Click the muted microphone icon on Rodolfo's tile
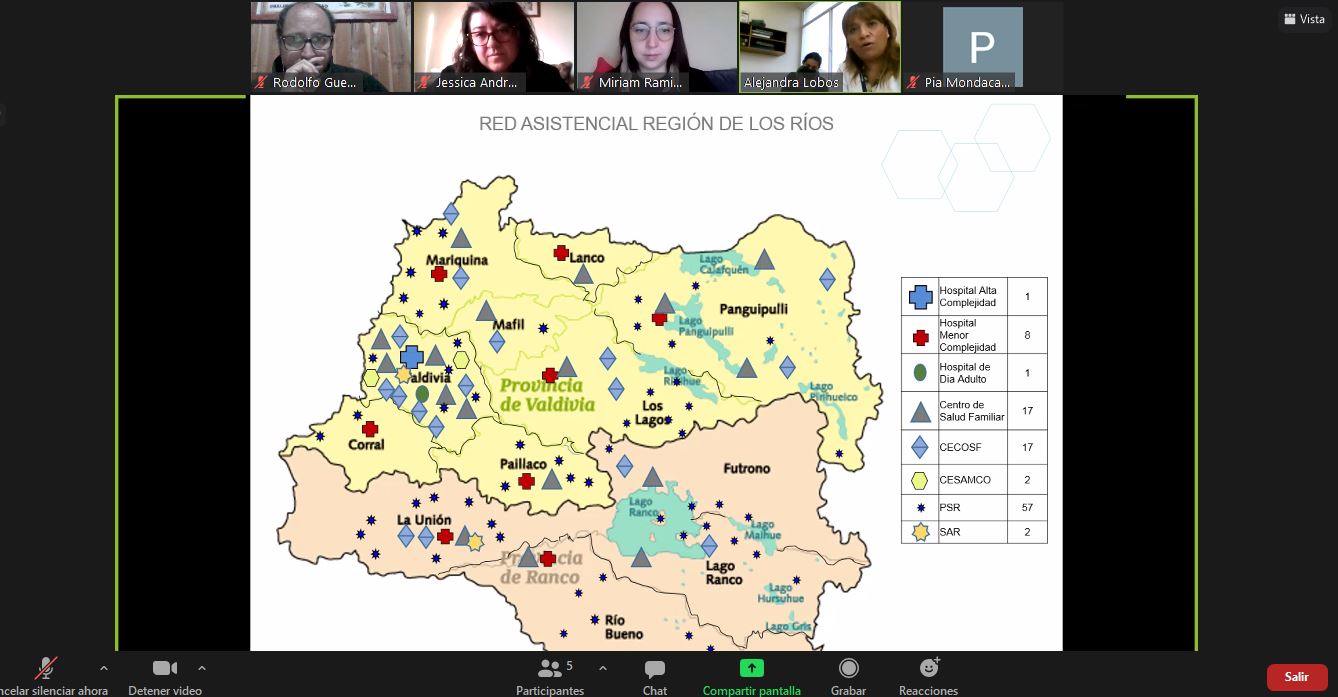The image size is (1338, 697). [x=262, y=83]
